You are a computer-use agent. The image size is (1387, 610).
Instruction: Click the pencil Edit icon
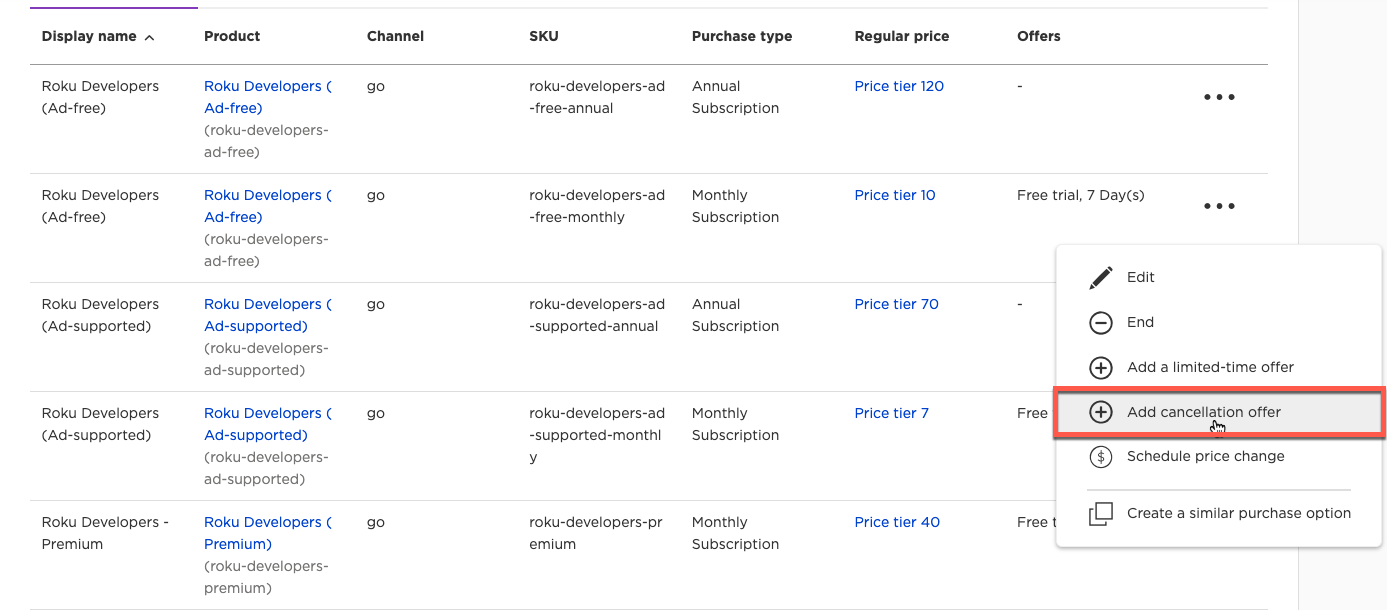coord(1100,277)
